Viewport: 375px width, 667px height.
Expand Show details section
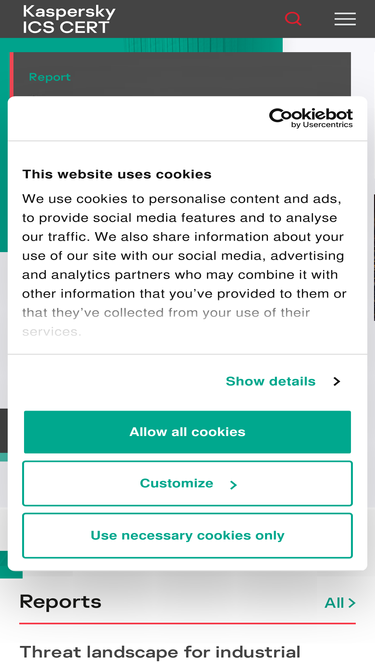point(283,381)
